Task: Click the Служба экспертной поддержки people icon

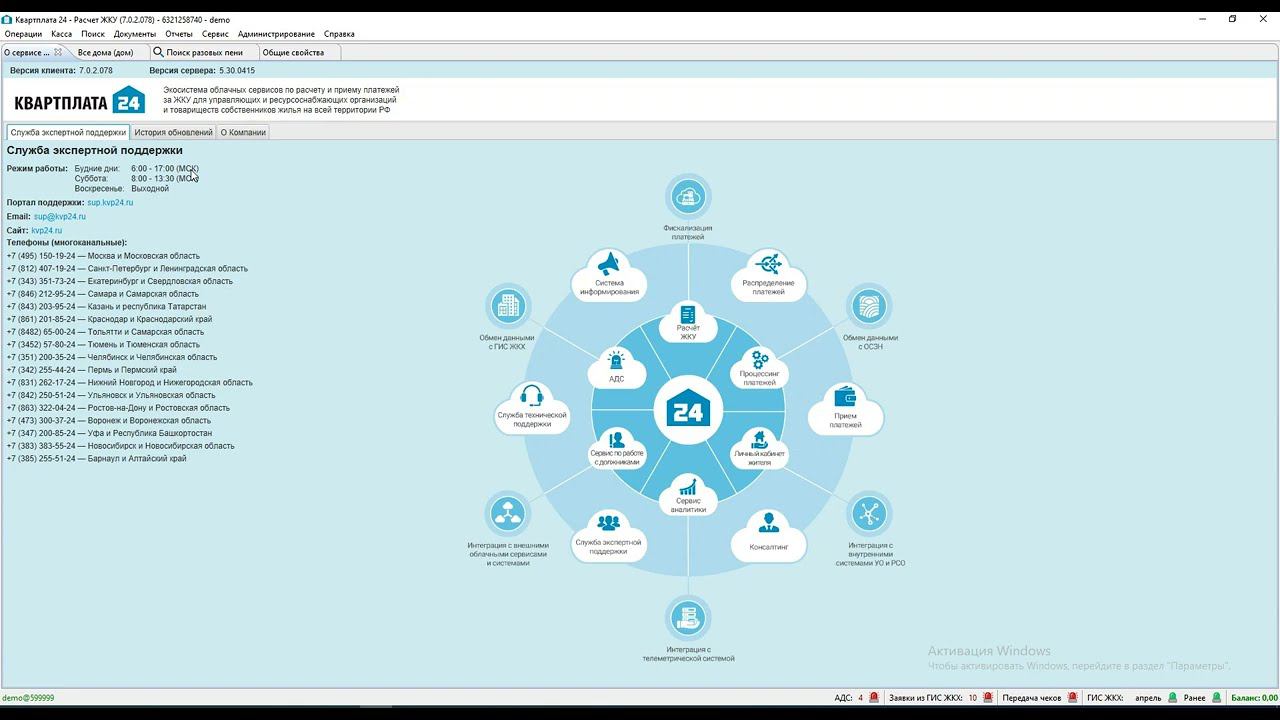Action: pyautogui.click(x=608, y=523)
